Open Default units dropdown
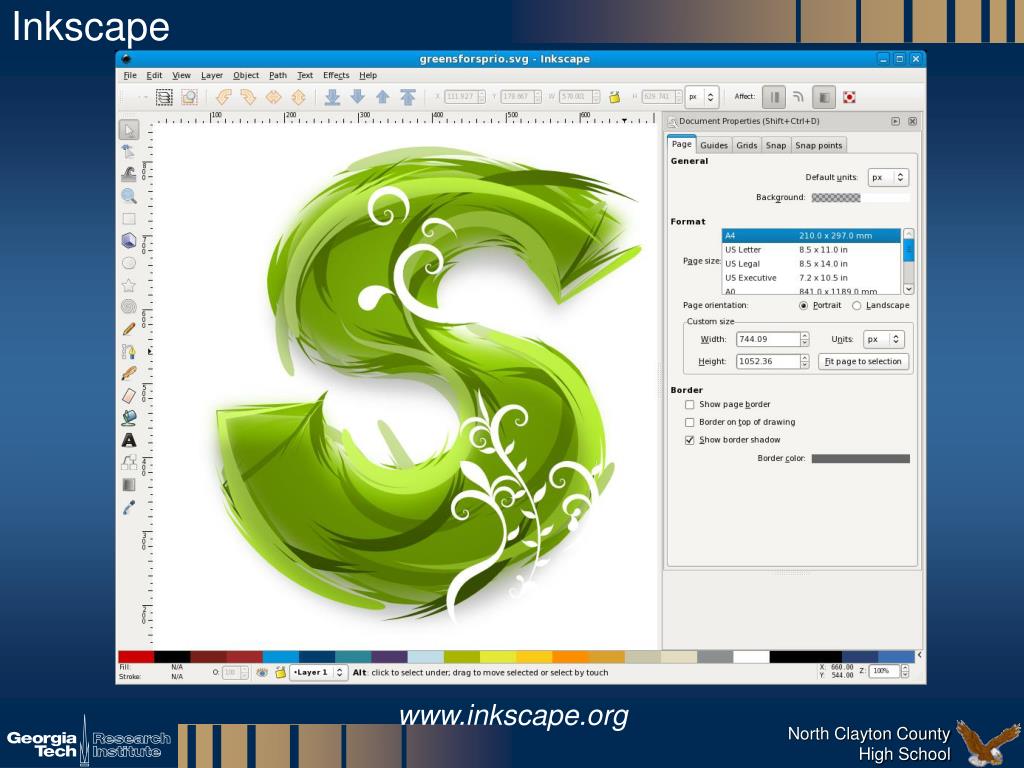This screenshot has width=1024, height=768. 888,177
